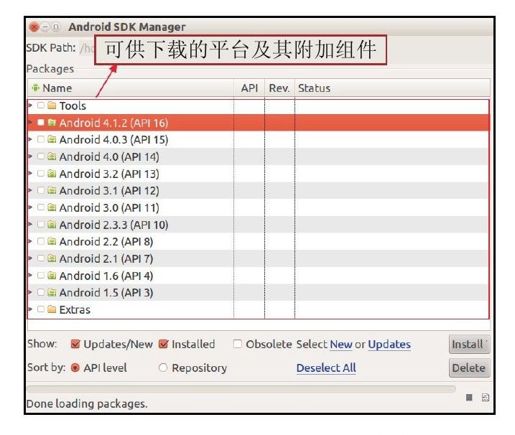Expand the Android 2.1 (API 7) node
This screenshot has width=515, height=435.
(30, 258)
